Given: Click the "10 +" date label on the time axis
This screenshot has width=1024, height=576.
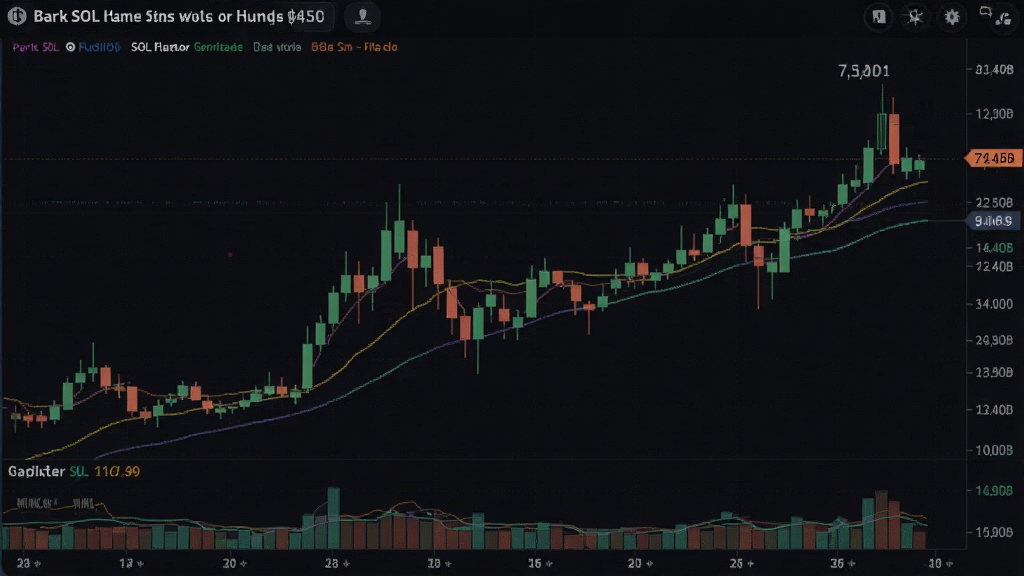Looking at the screenshot, I should [x=940, y=563].
